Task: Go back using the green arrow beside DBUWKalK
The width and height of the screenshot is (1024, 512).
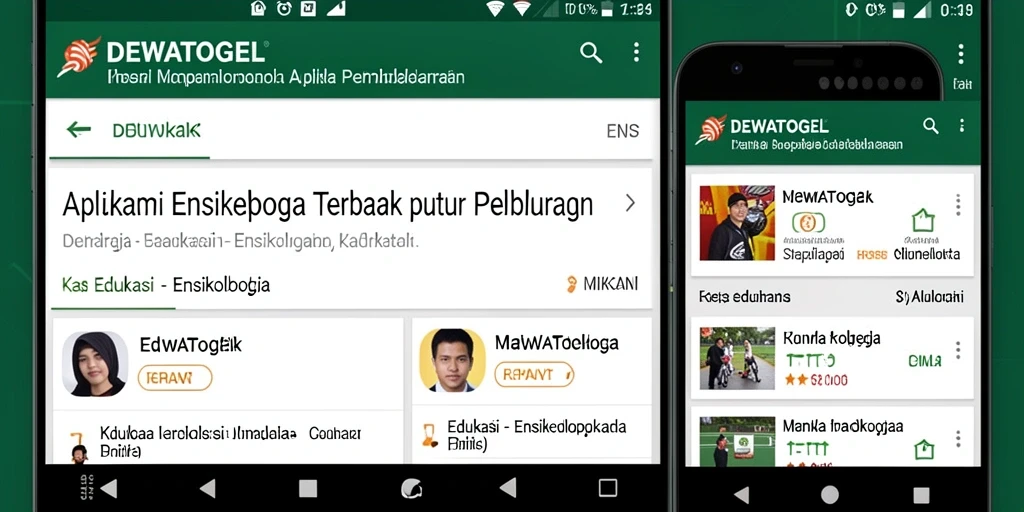Action: (x=78, y=129)
